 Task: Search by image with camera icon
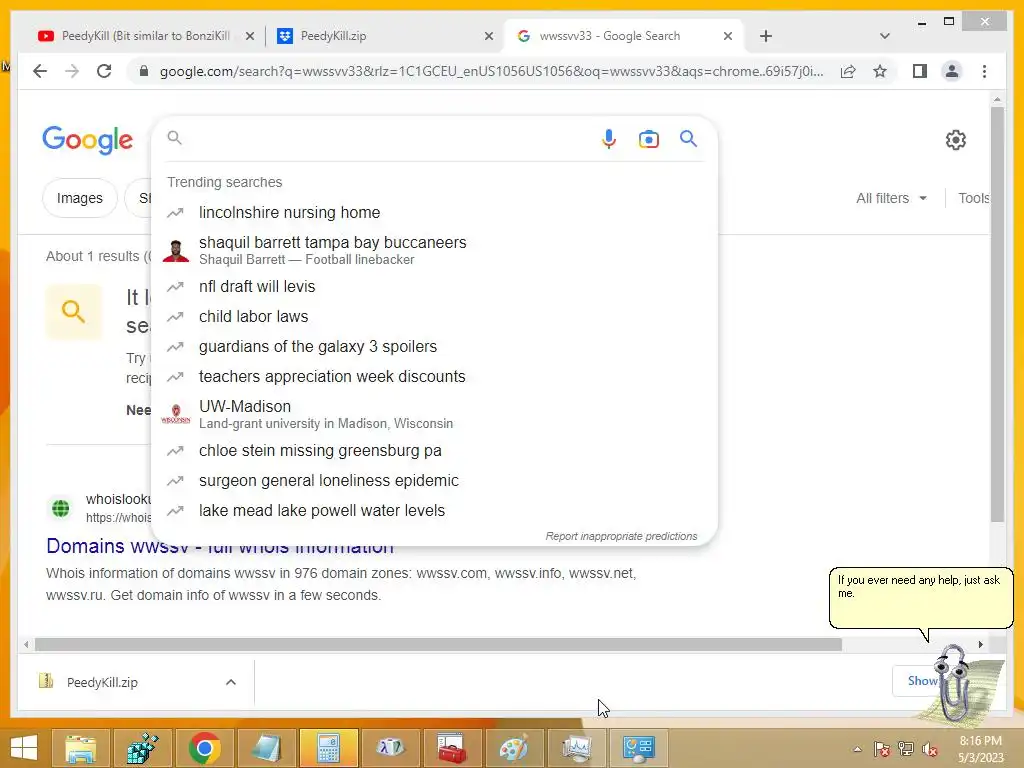(648, 139)
